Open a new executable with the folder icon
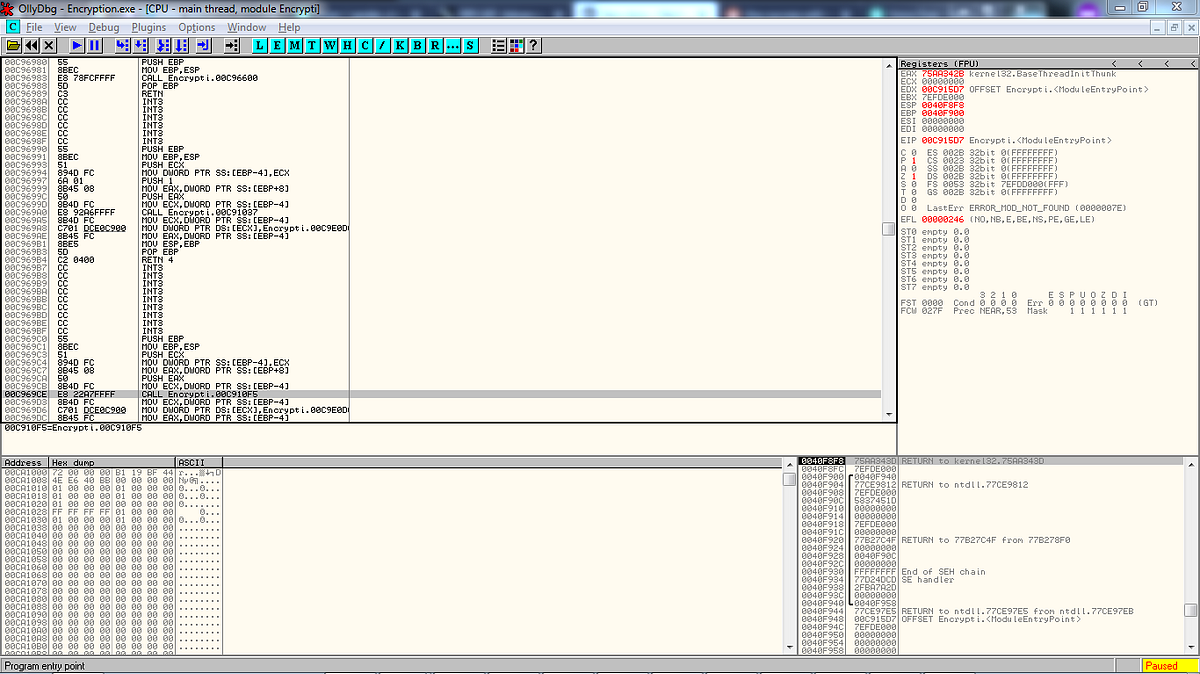The image size is (1200, 674). point(13,45)
